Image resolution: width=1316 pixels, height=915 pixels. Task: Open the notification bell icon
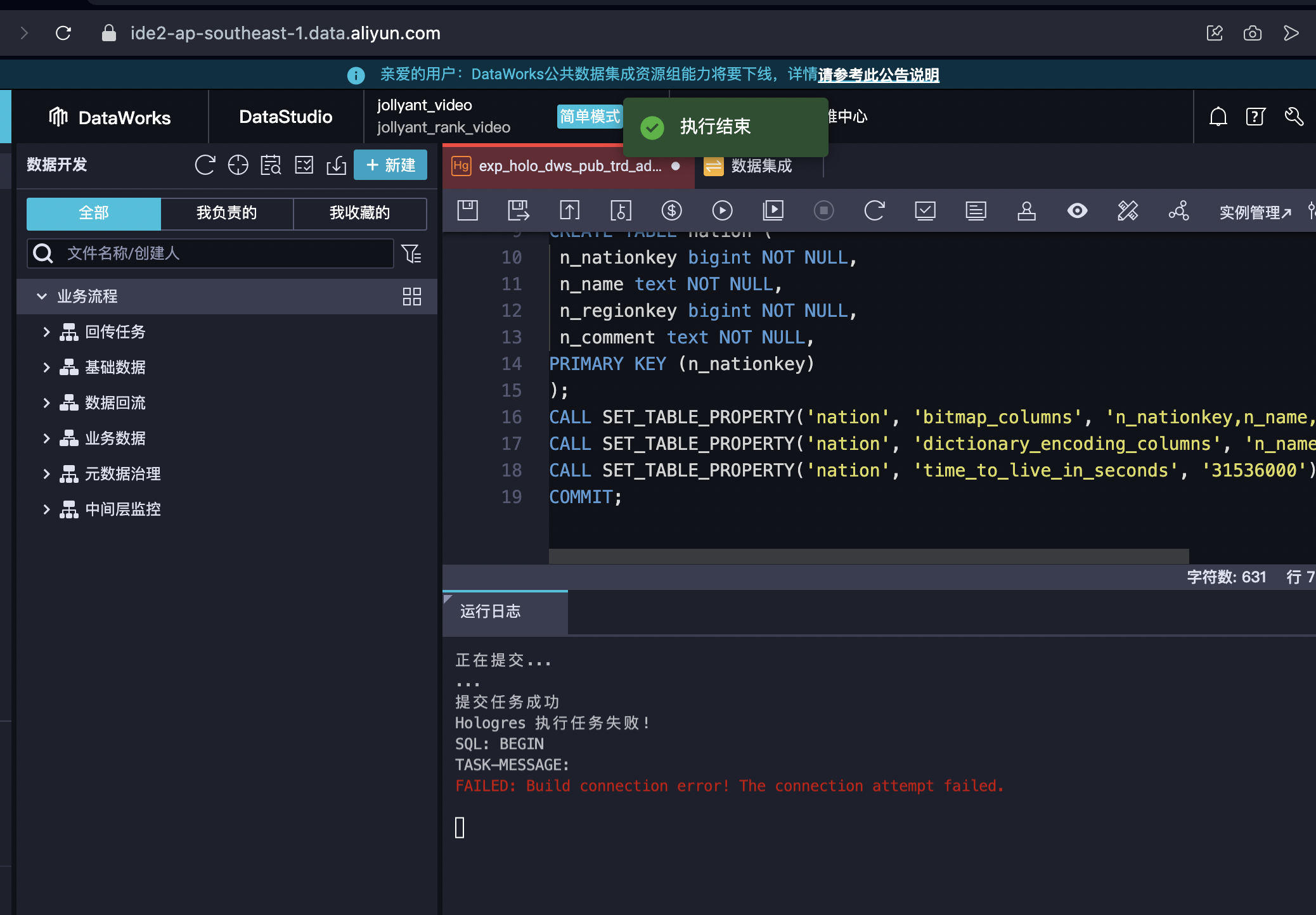click(1218, 117)
